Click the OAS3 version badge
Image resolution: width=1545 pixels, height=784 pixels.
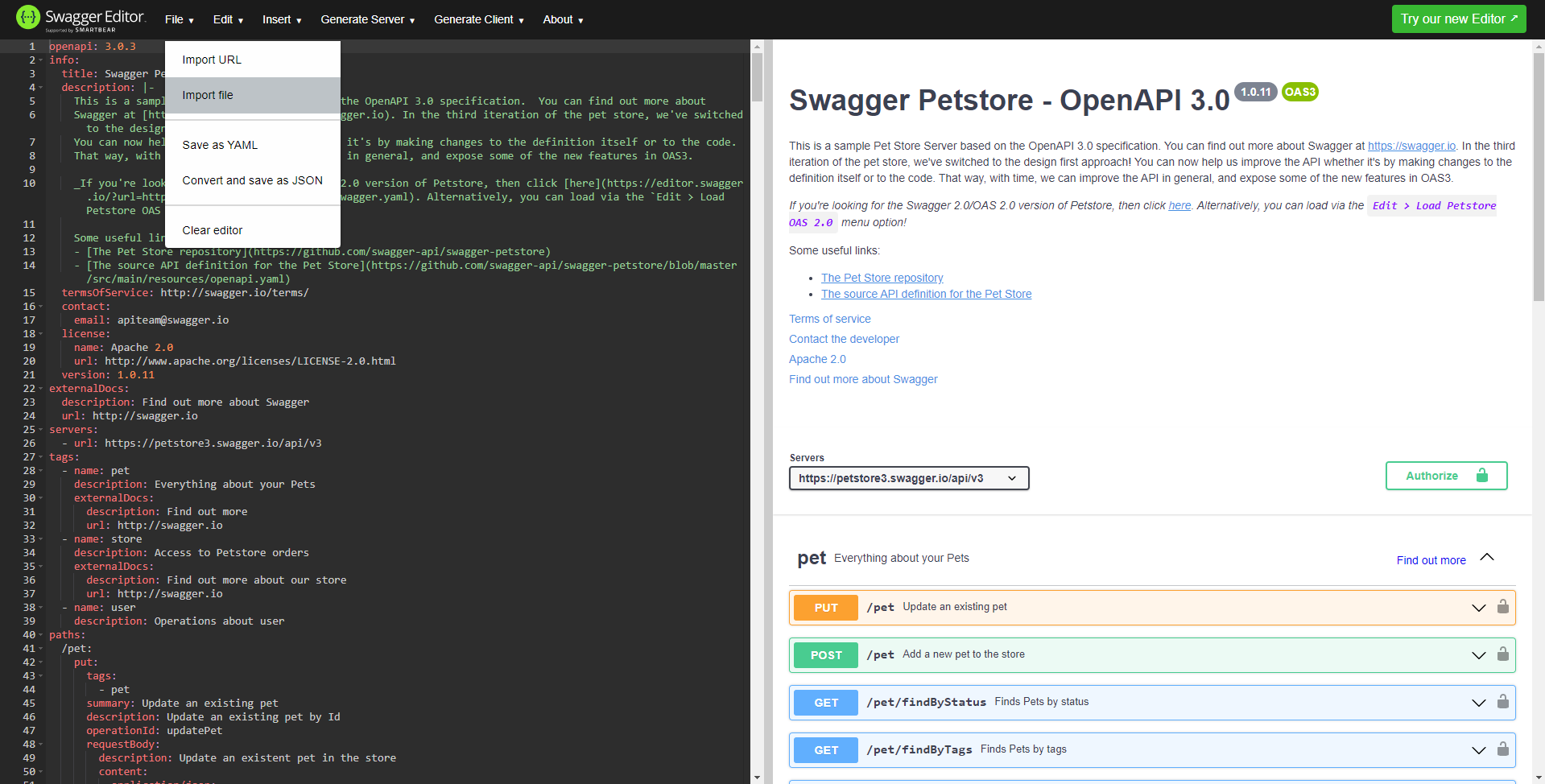click(1299, 92)
